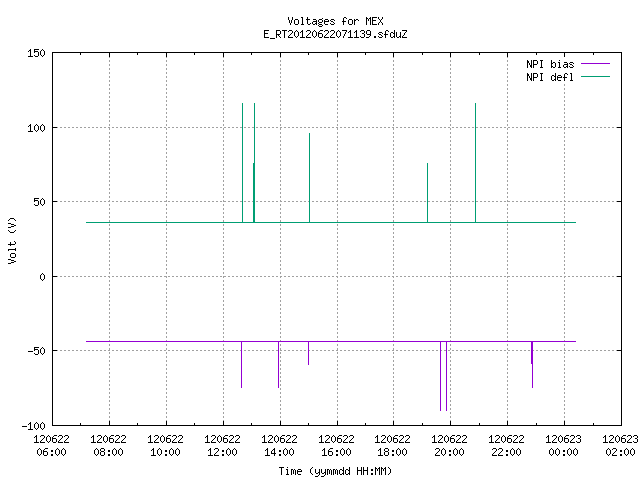
Task: Click the chart title 'Voltages for MEX'
Action: tap(335, 21)
